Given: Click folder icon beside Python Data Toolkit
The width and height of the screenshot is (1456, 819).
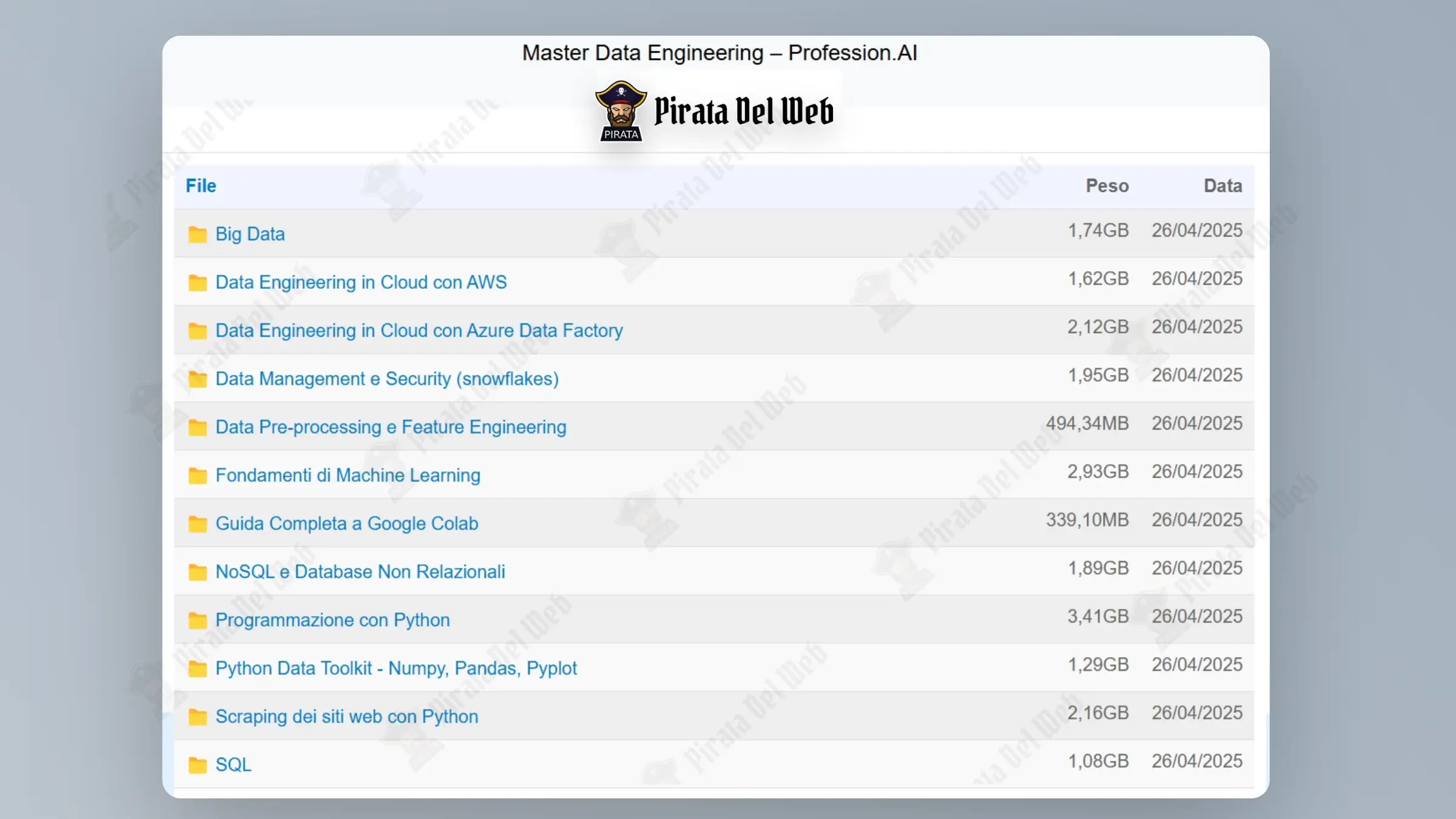Looking at the screenshot, I should click(197, 669).
